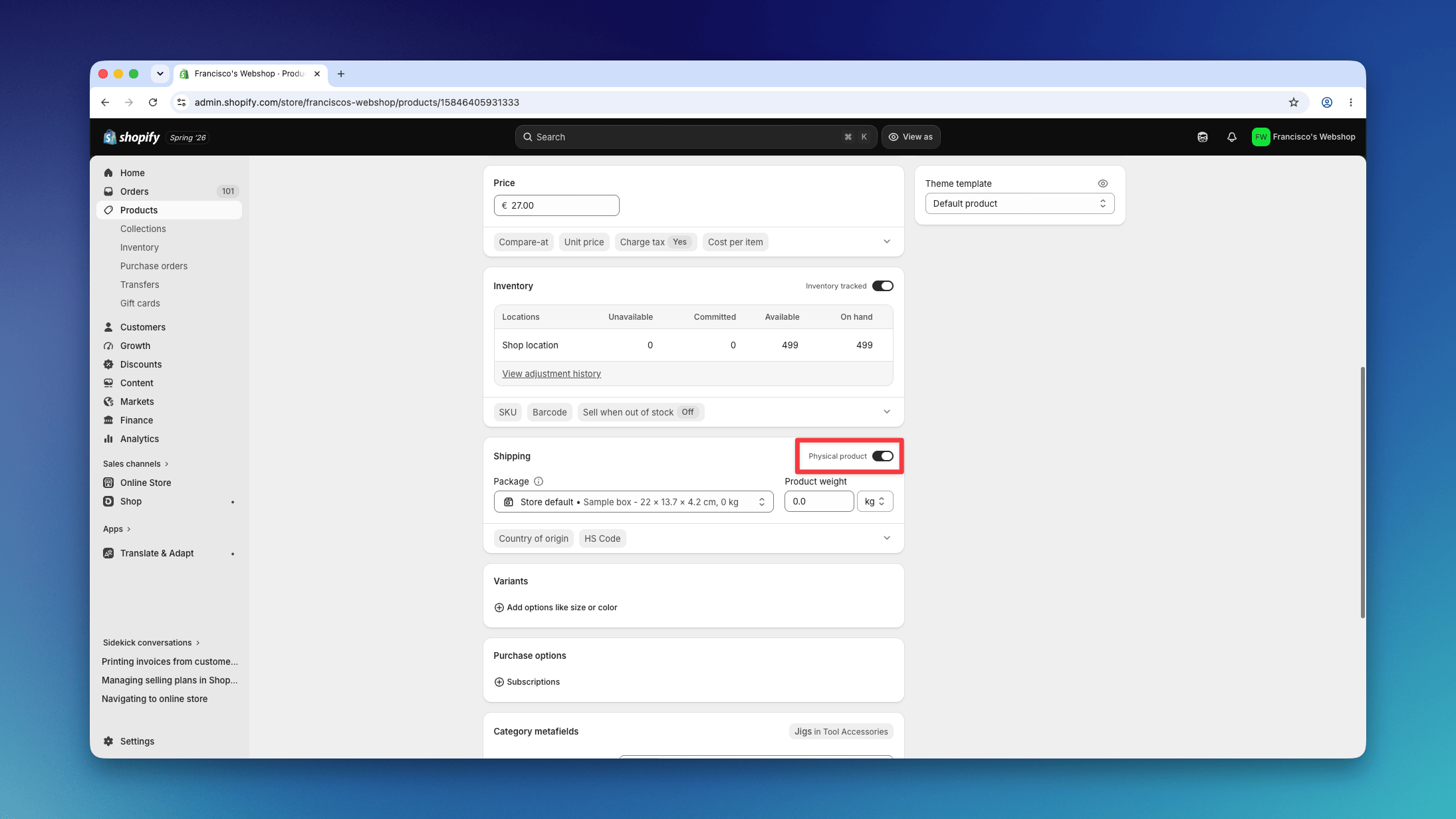Open Francisco's Webshop account menu
The image size is (1456, 819).
tap(1304, 137)
